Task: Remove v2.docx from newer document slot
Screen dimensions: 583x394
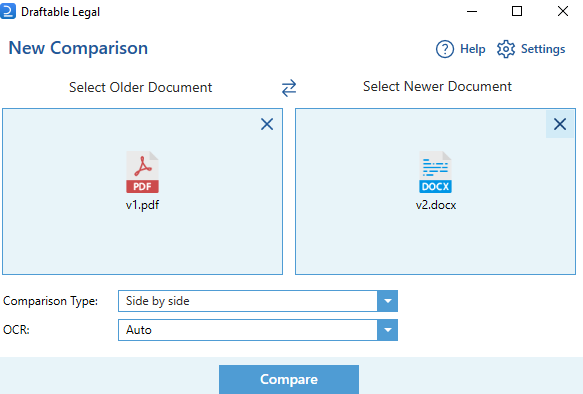Action: click(560, 124)
